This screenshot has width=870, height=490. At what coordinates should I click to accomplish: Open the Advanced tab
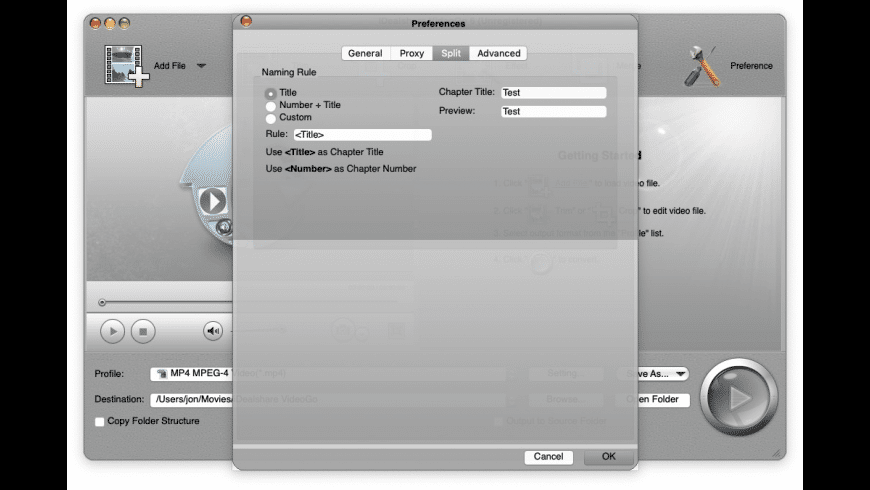pyautogui.click(x=498, y=53)
